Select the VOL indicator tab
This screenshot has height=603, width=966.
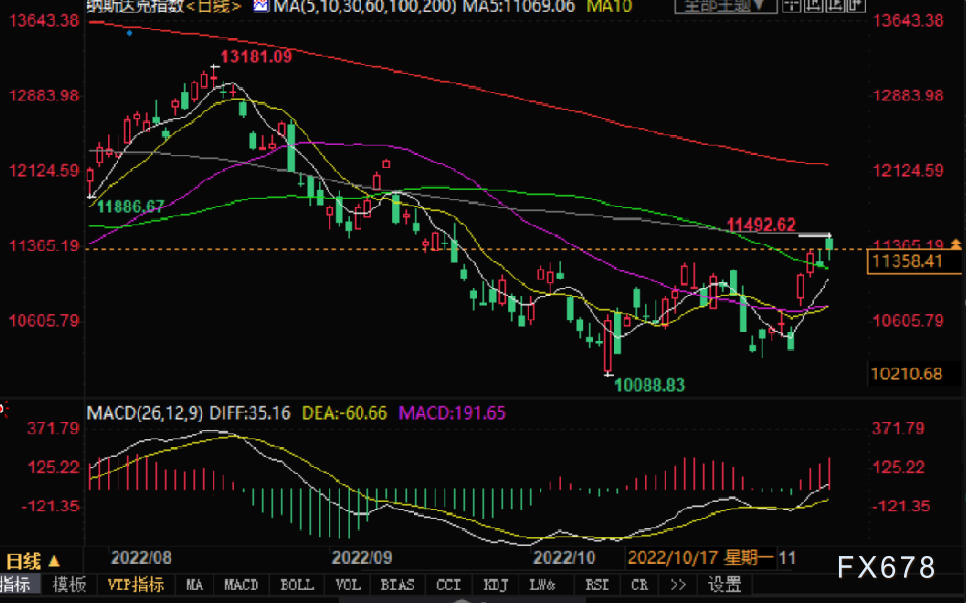pos(348,585)
